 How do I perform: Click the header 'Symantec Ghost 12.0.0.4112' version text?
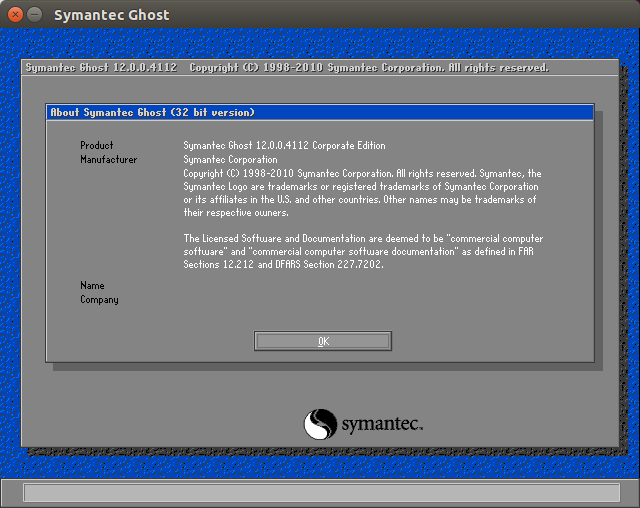101,67
